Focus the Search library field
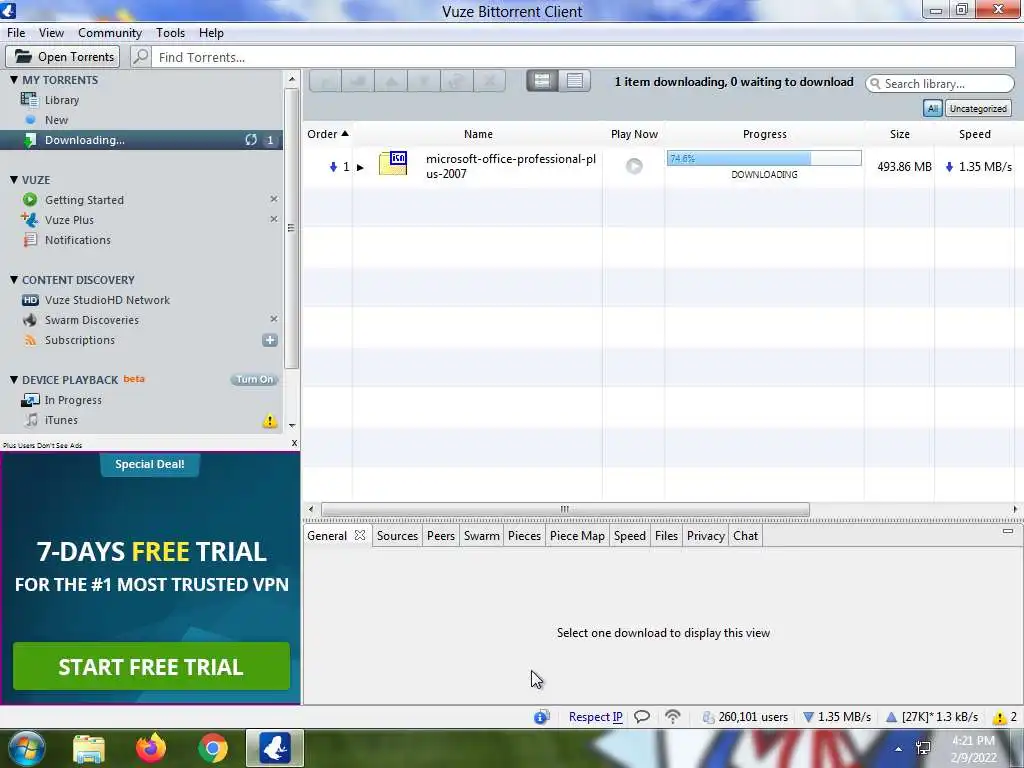The image size is (1024, 768). [x=940, y=84]
